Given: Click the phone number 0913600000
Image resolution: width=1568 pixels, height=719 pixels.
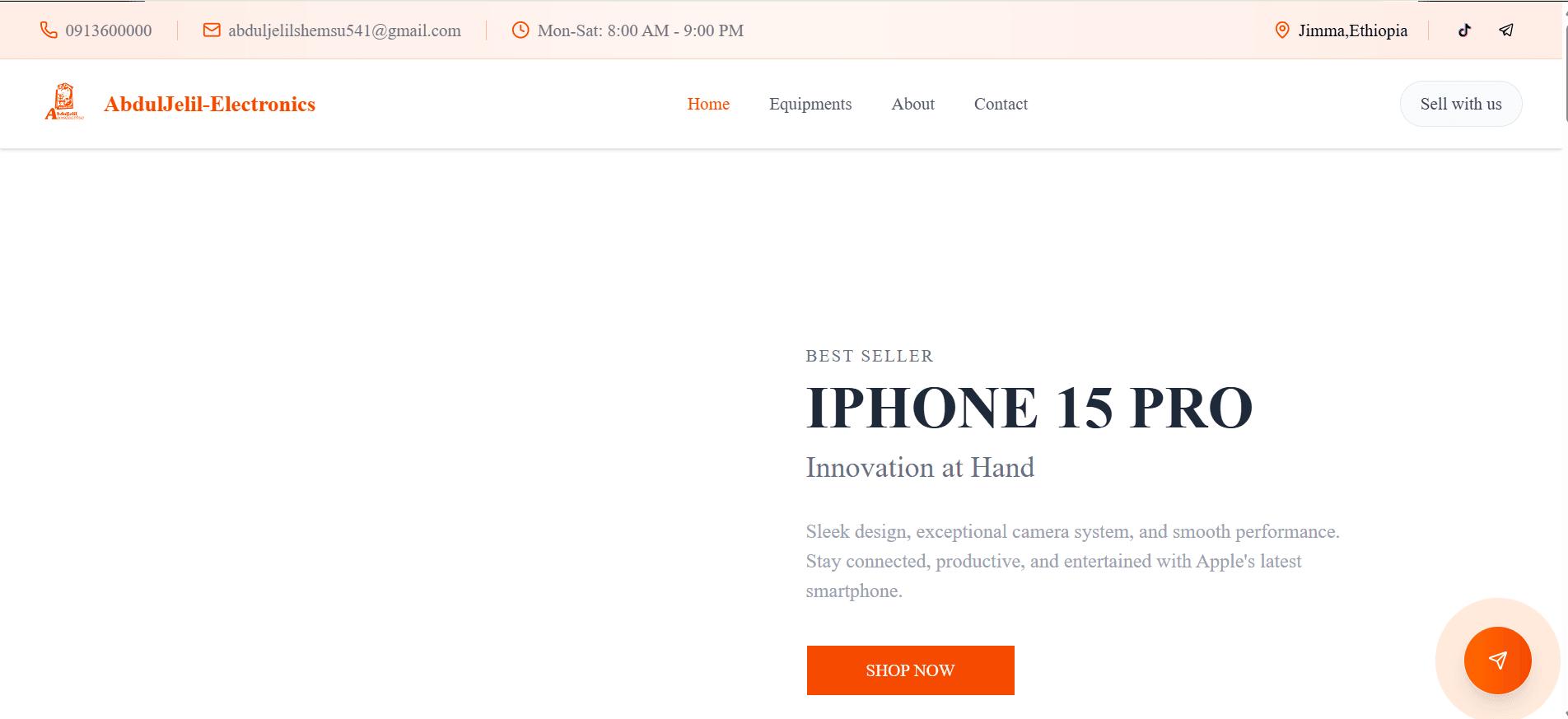Looking at the screenshot, I should coord(109,30).
